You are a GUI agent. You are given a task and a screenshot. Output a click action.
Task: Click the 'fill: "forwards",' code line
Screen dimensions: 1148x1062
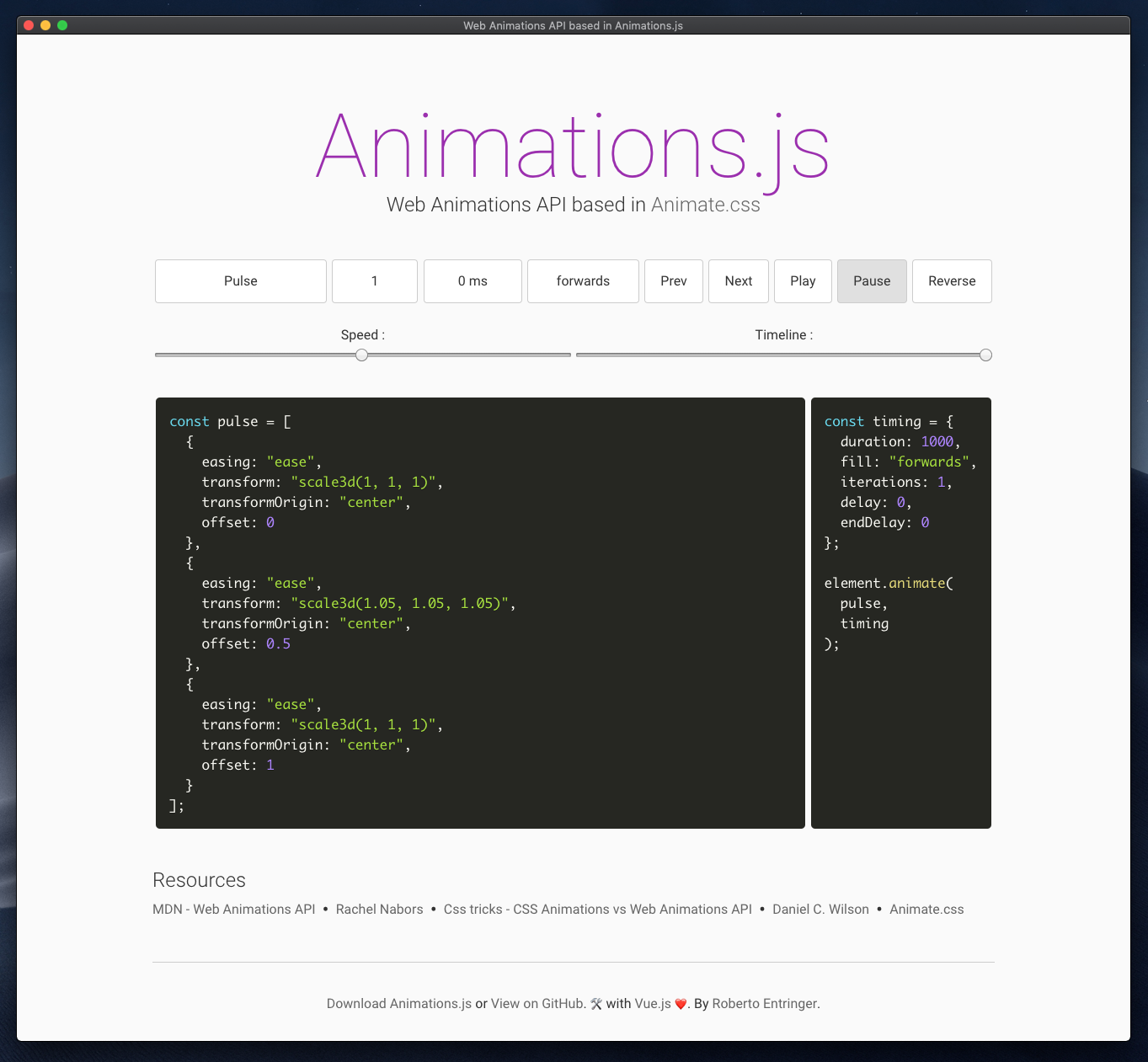click(x=908, y=462)
